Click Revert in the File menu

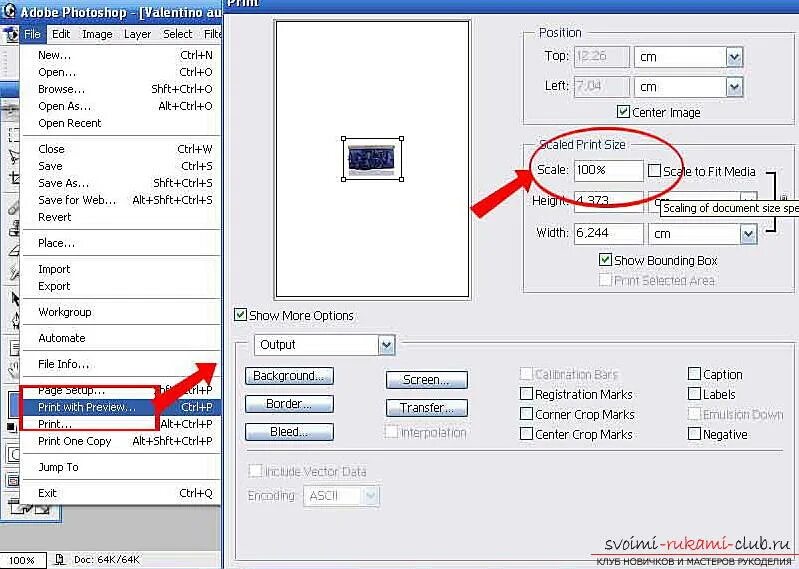click(x=122, y=217)
